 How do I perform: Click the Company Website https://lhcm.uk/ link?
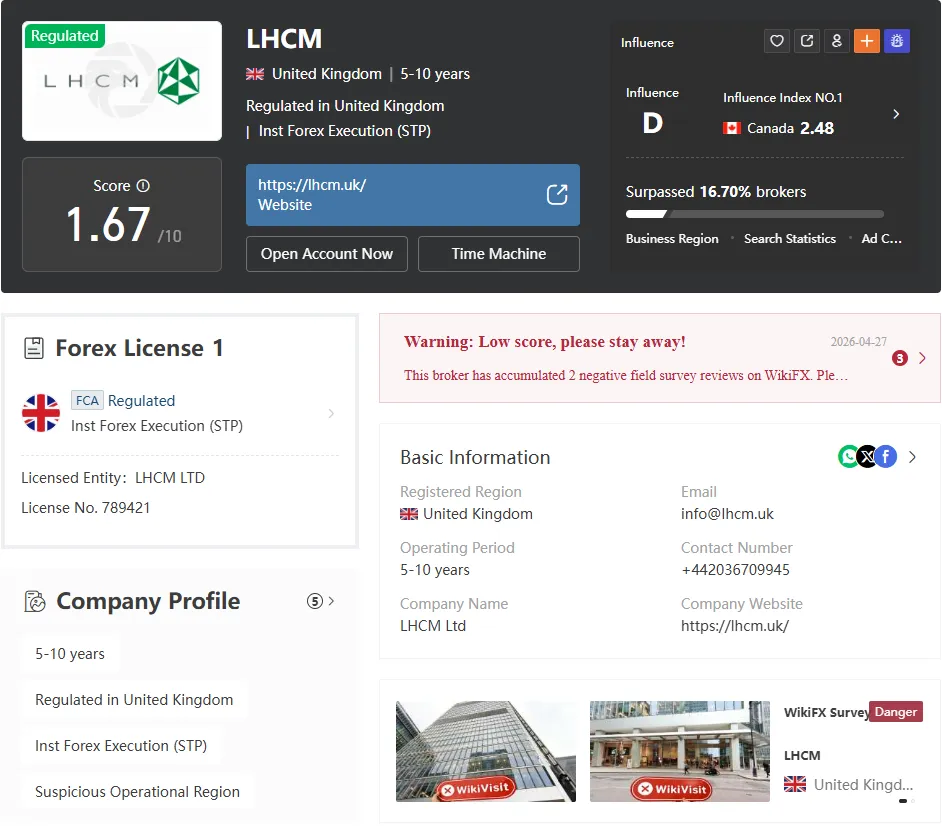click(735, 625)
